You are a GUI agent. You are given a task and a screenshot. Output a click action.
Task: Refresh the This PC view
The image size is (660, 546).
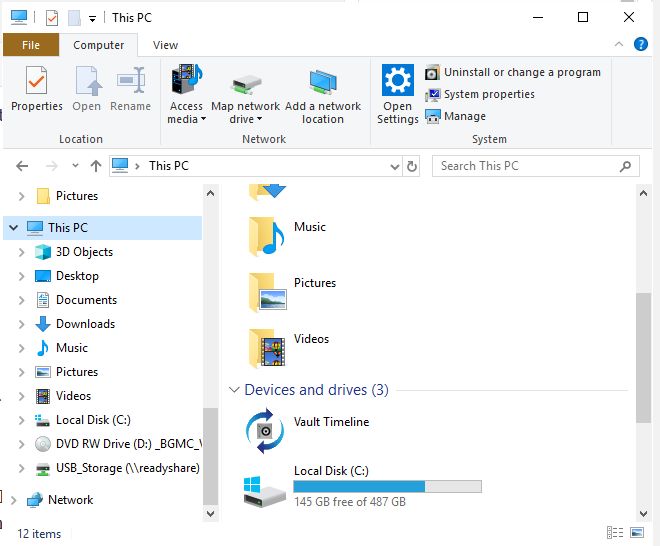tap(412, 167)
